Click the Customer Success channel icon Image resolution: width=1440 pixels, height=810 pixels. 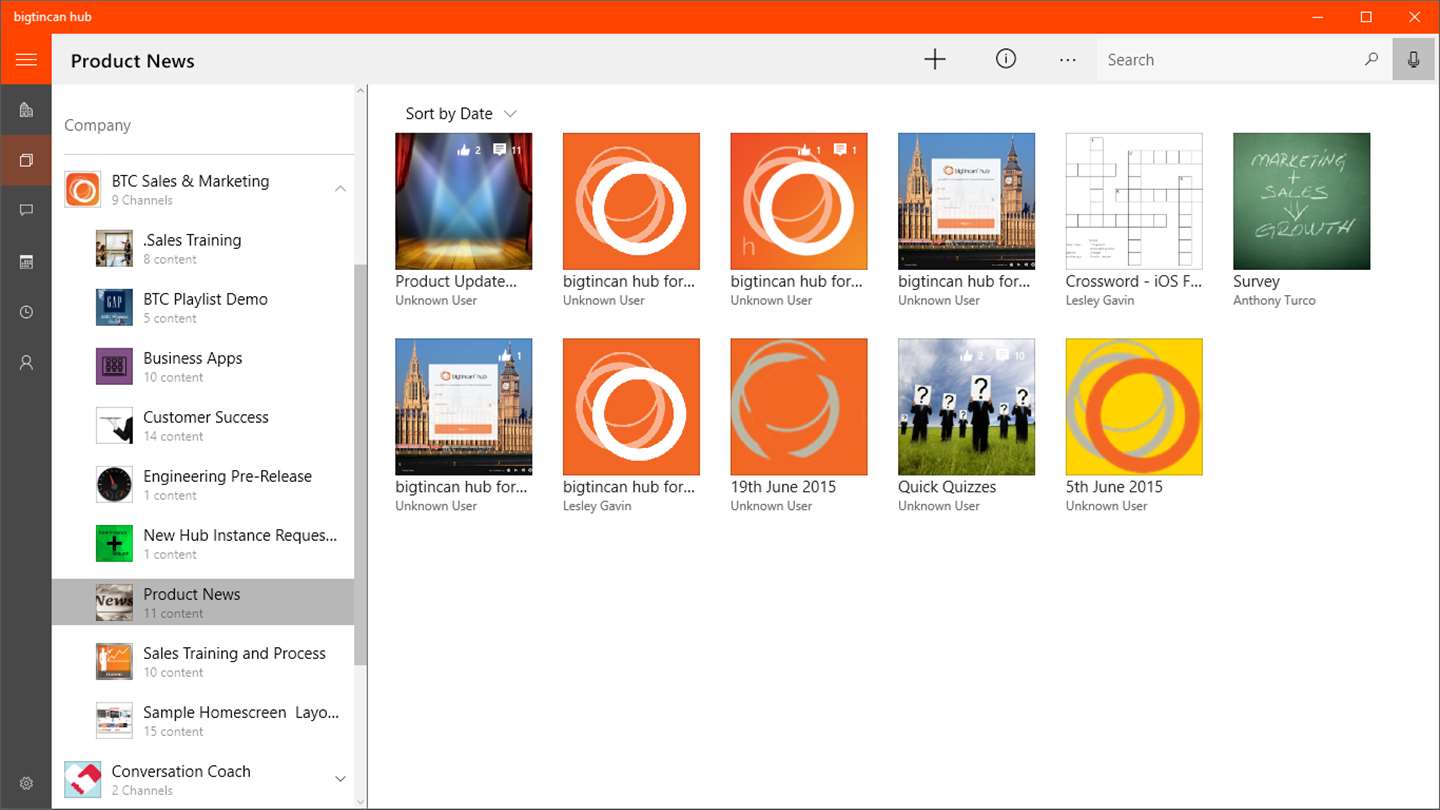coord(114,425)
